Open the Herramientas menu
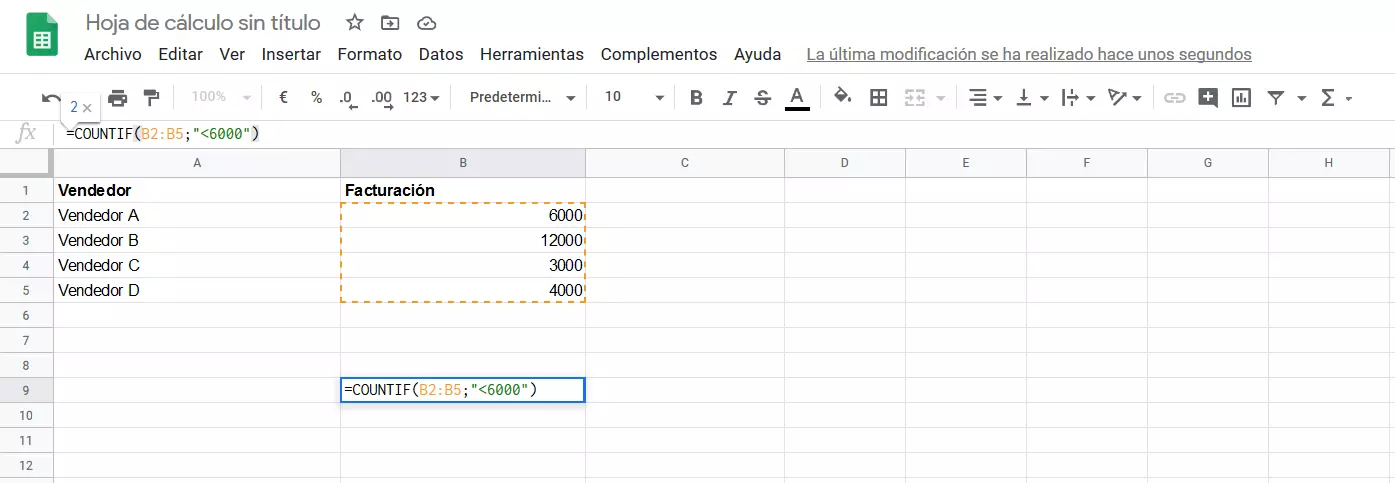1395x483 pixels. point(531,54)
